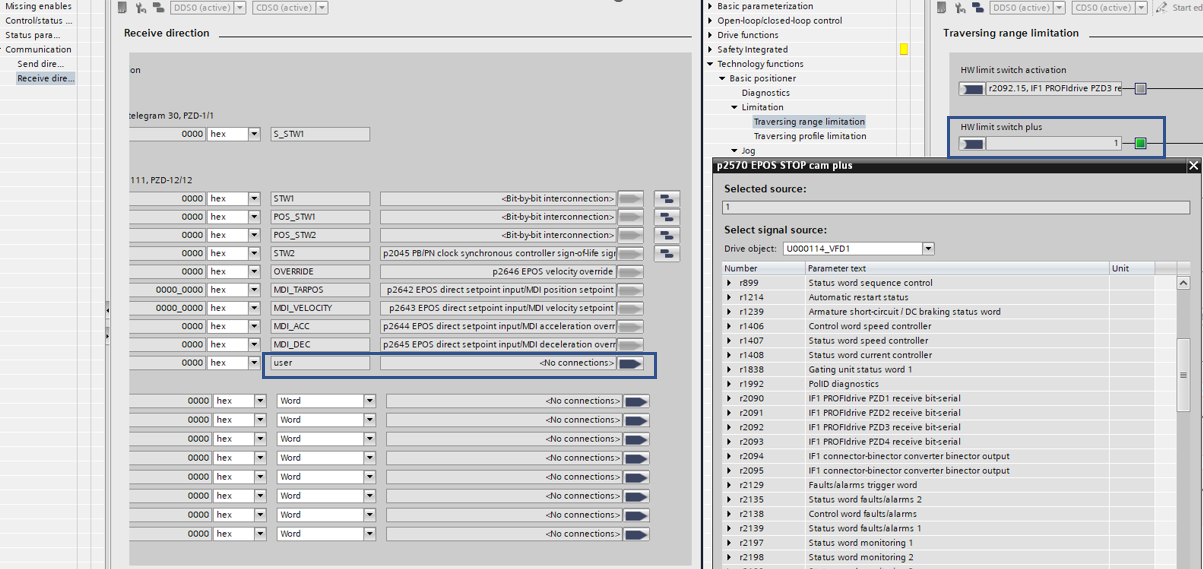Open bit-by-bit interconnection for STW1
The image size is (1203, 569).
point(666,199)
